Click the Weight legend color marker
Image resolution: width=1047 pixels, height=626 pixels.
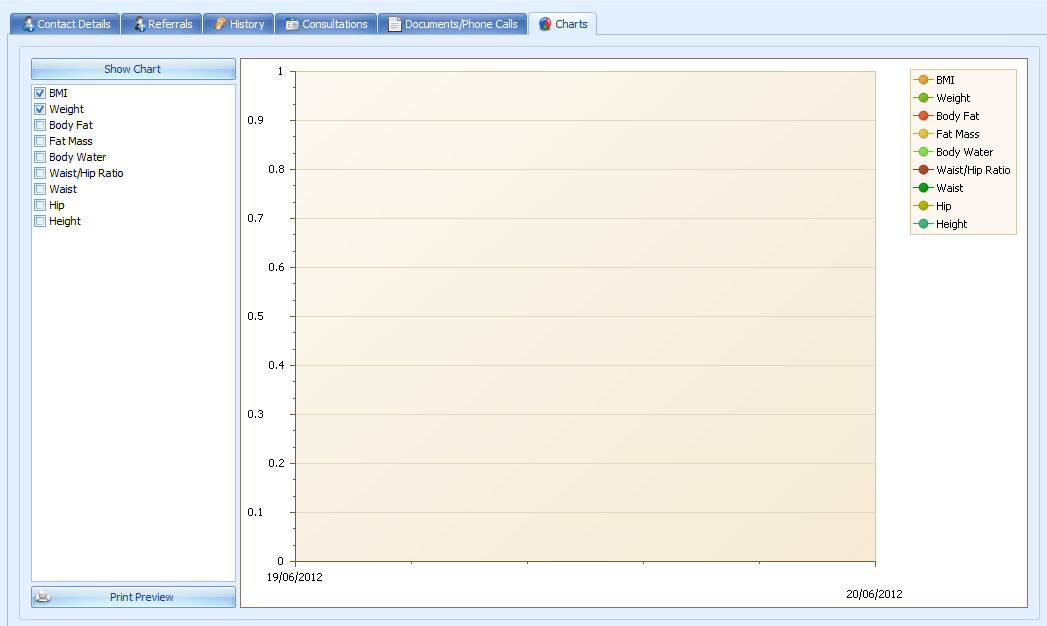click(x=923, y=98)
